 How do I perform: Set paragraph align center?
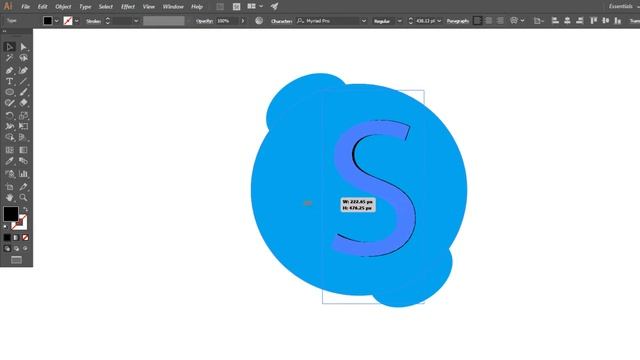(489, 21)
